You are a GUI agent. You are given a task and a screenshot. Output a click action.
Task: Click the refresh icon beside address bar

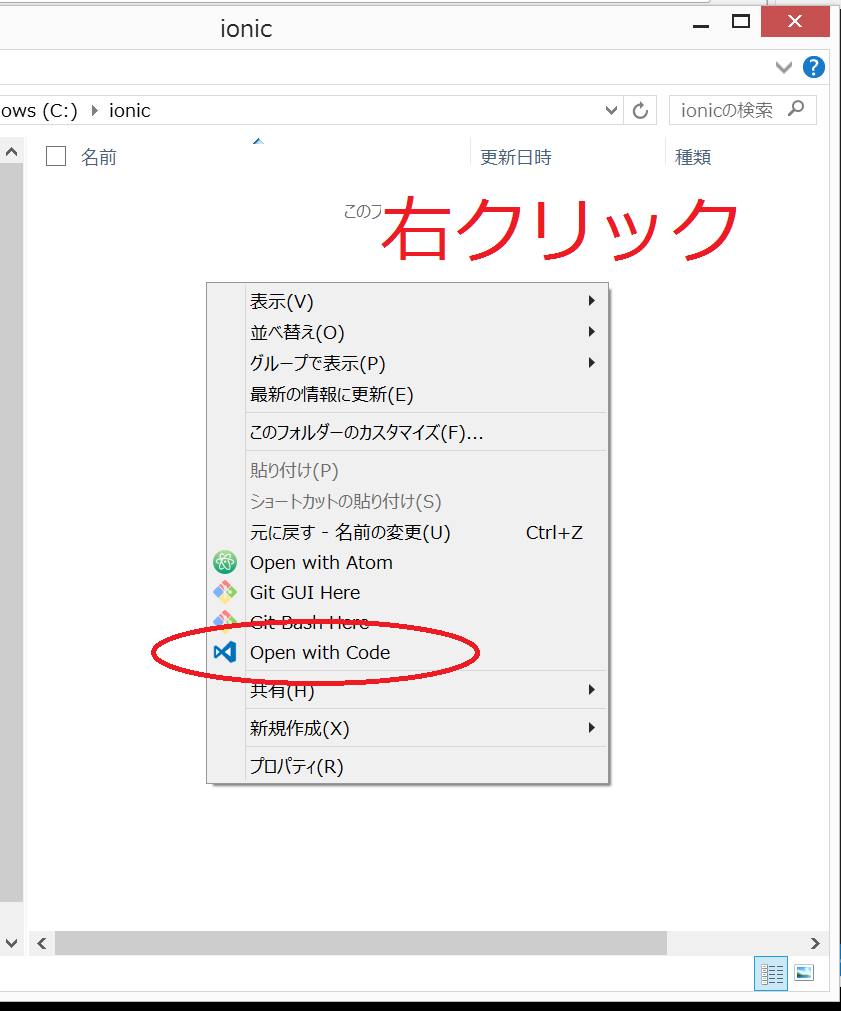coord(640,110)
